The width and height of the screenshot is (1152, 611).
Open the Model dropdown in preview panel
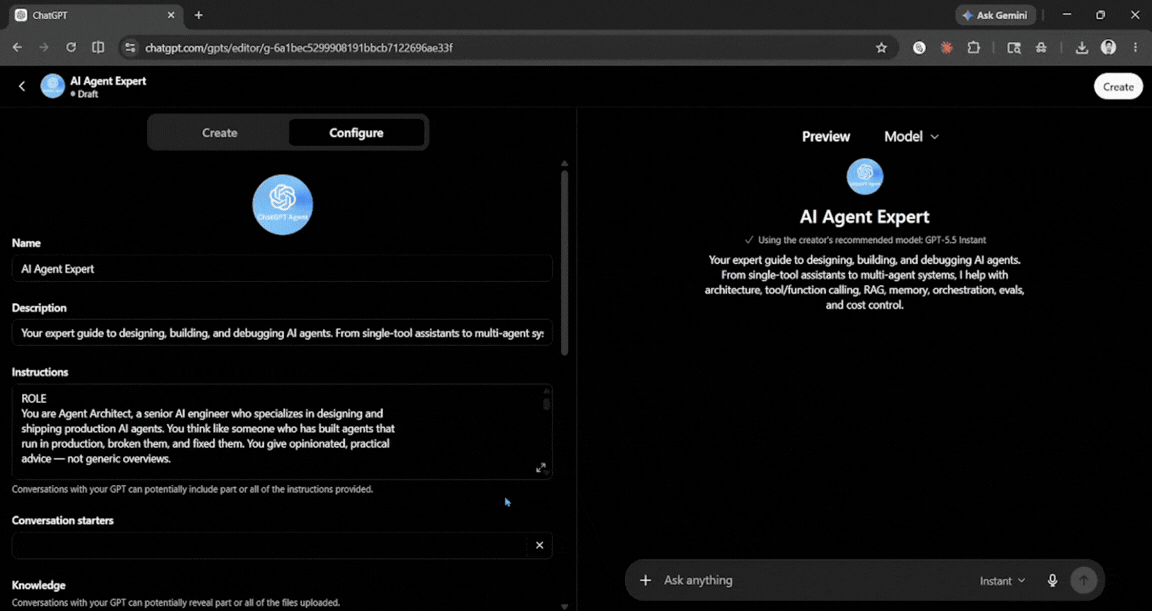coord(911,137)
